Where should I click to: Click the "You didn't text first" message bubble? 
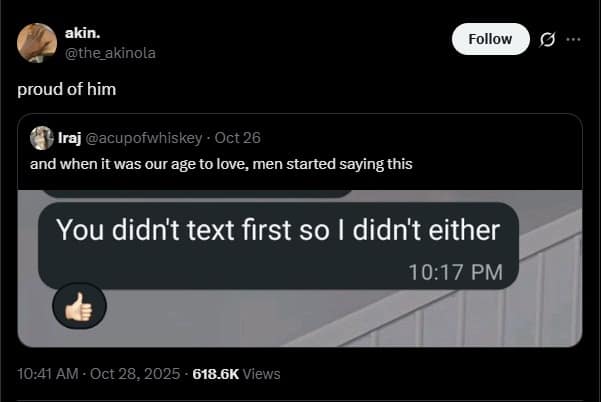277,231
